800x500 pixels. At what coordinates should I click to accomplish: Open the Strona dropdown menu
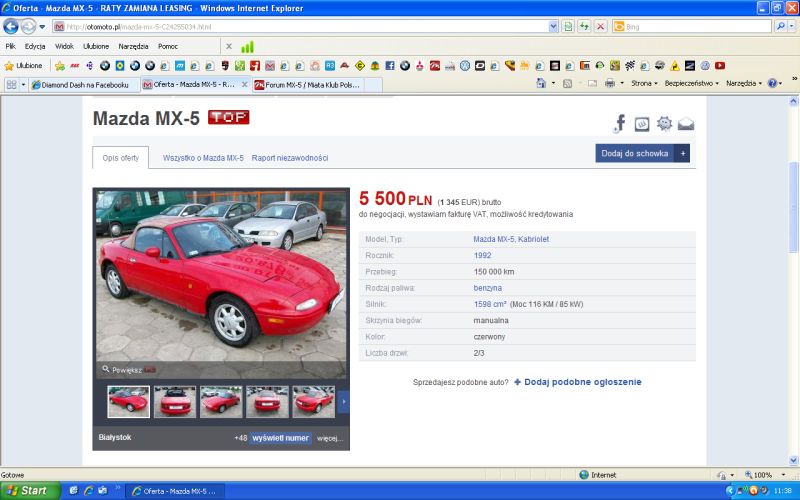tap(644, 83)
